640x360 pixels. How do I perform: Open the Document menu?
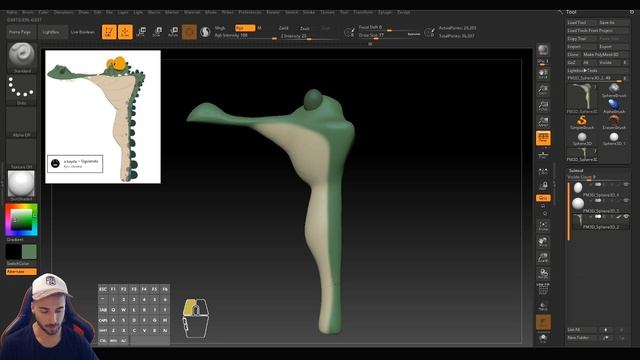pyautogui.click(x=64, y=12)
